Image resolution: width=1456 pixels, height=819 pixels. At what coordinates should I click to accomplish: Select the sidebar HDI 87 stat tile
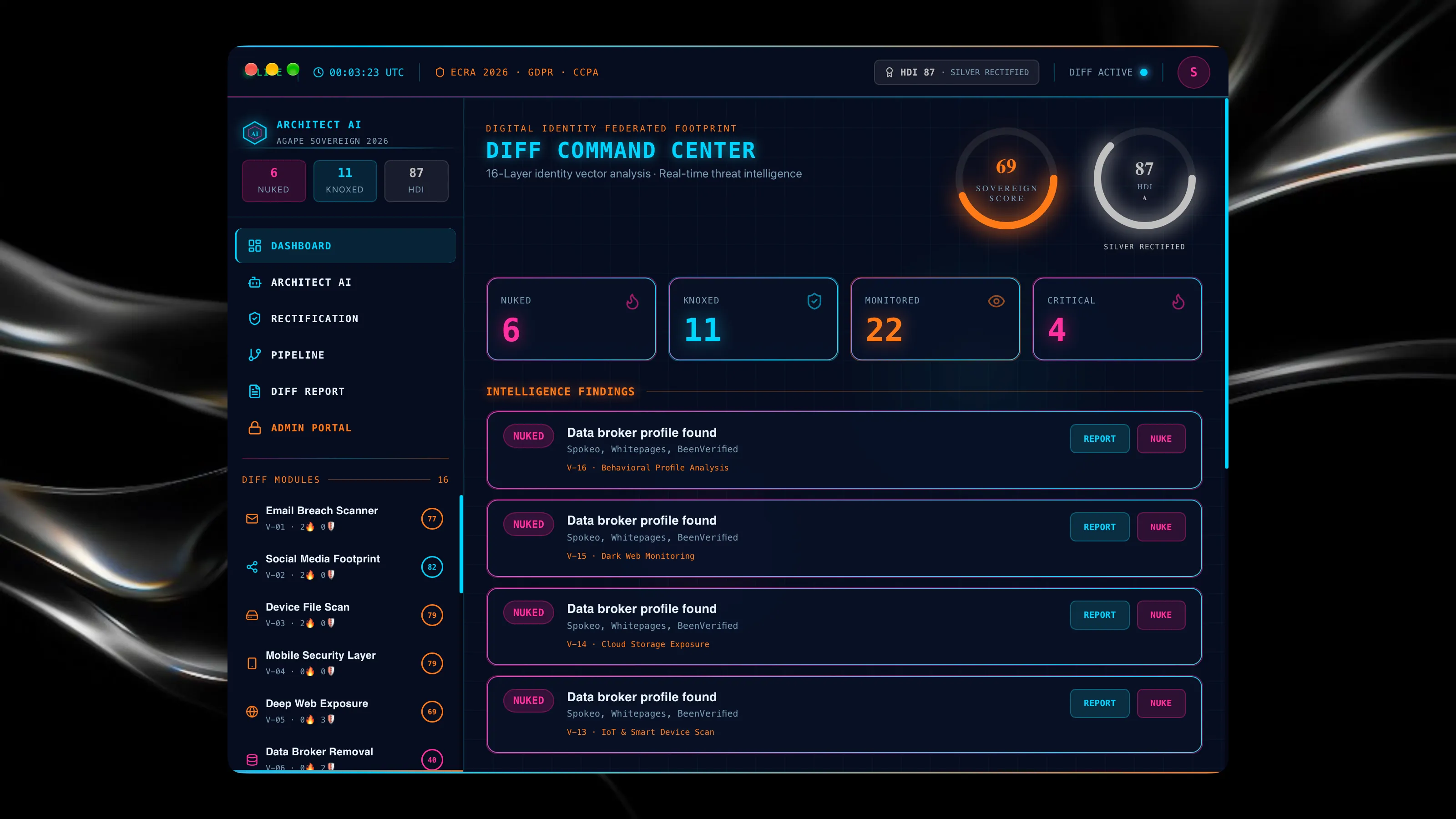pos(417,181)
